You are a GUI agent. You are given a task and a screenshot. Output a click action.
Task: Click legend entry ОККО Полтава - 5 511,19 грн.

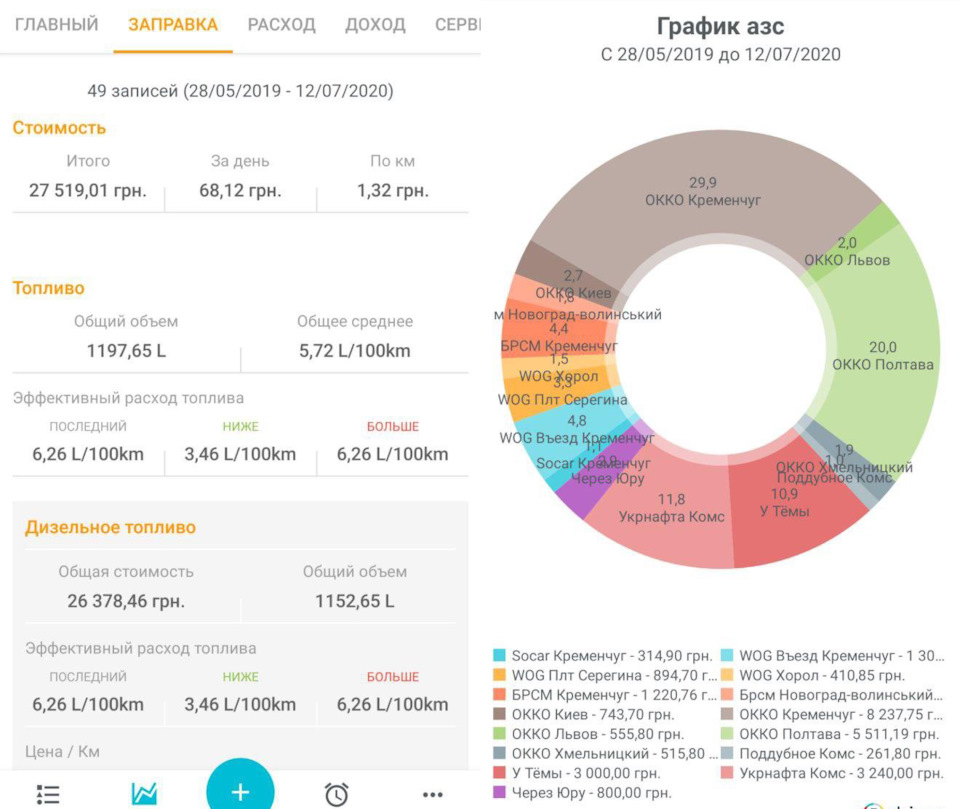[839, 734]
